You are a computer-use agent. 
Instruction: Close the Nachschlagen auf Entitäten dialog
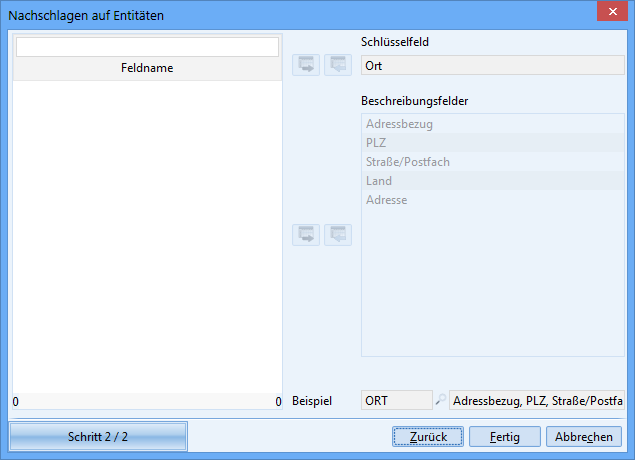coord(611,13)
